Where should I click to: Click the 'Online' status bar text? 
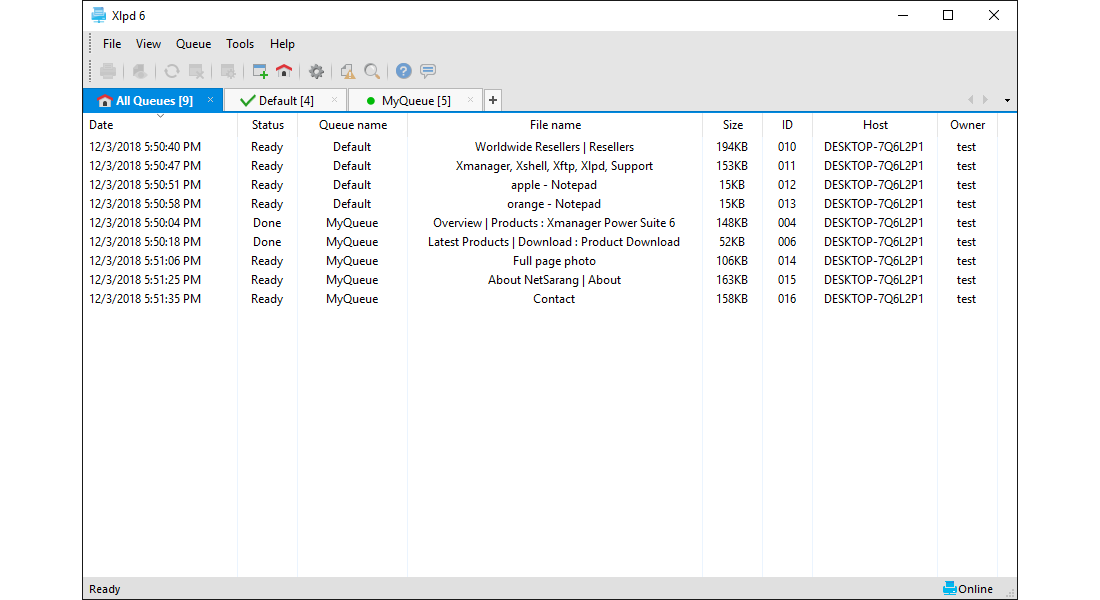point(976,589)
